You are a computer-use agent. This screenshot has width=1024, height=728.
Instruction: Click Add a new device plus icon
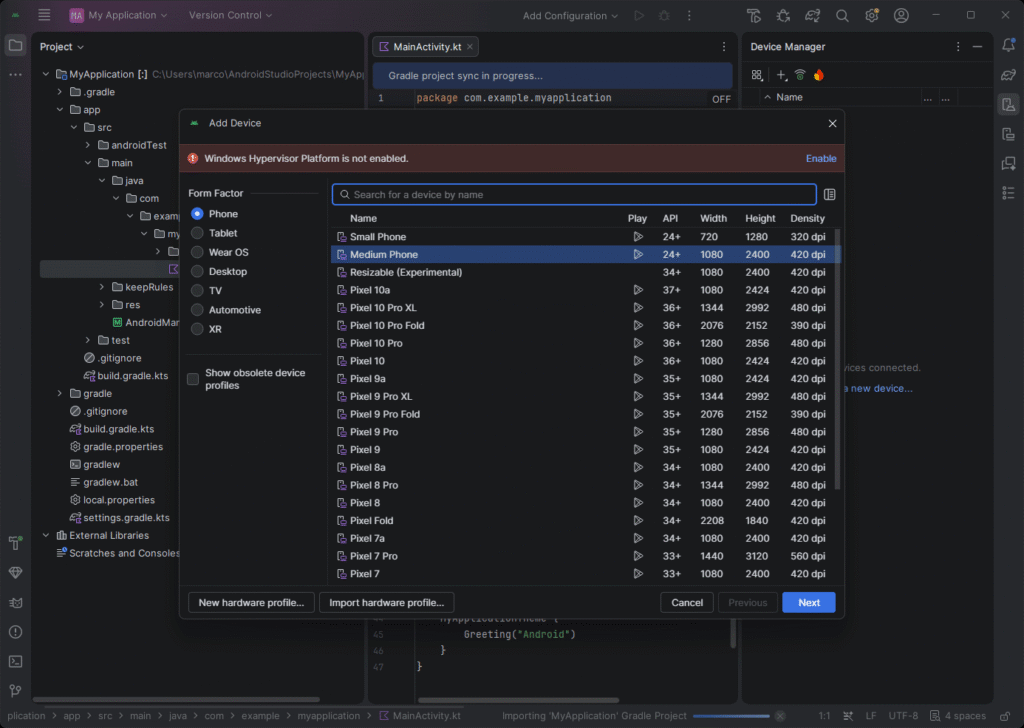coord(781,75)
